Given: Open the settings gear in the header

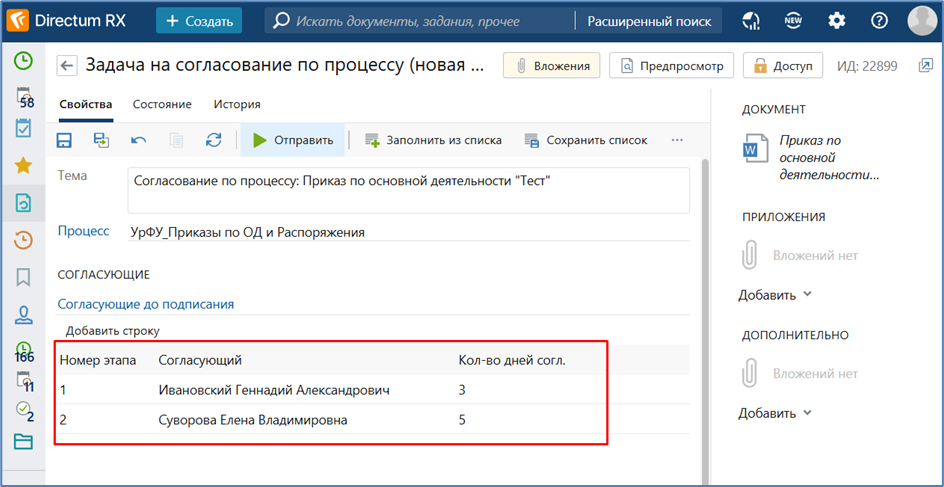Looking at the screenshot, I should tap(836, 21).
